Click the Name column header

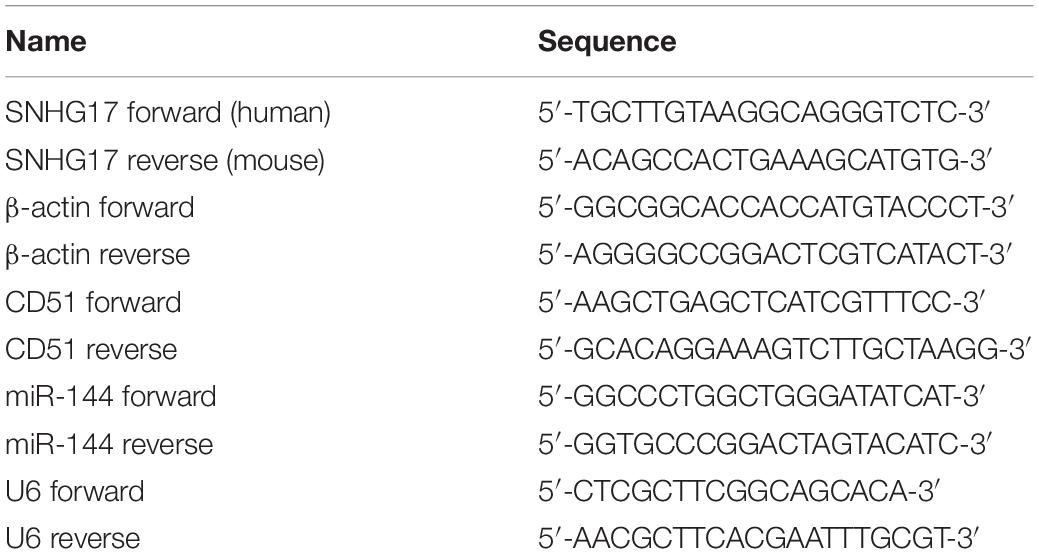[x=46, y=42]
